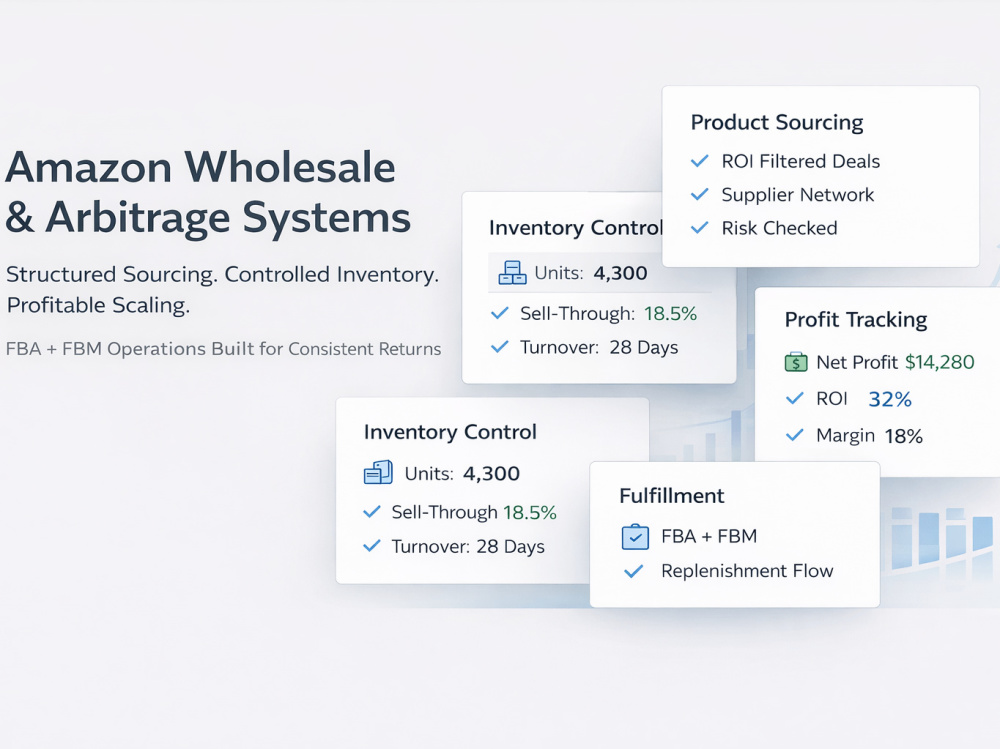Select the Inventory Control heading partly covered by Product Sourcing

[575, 228]
